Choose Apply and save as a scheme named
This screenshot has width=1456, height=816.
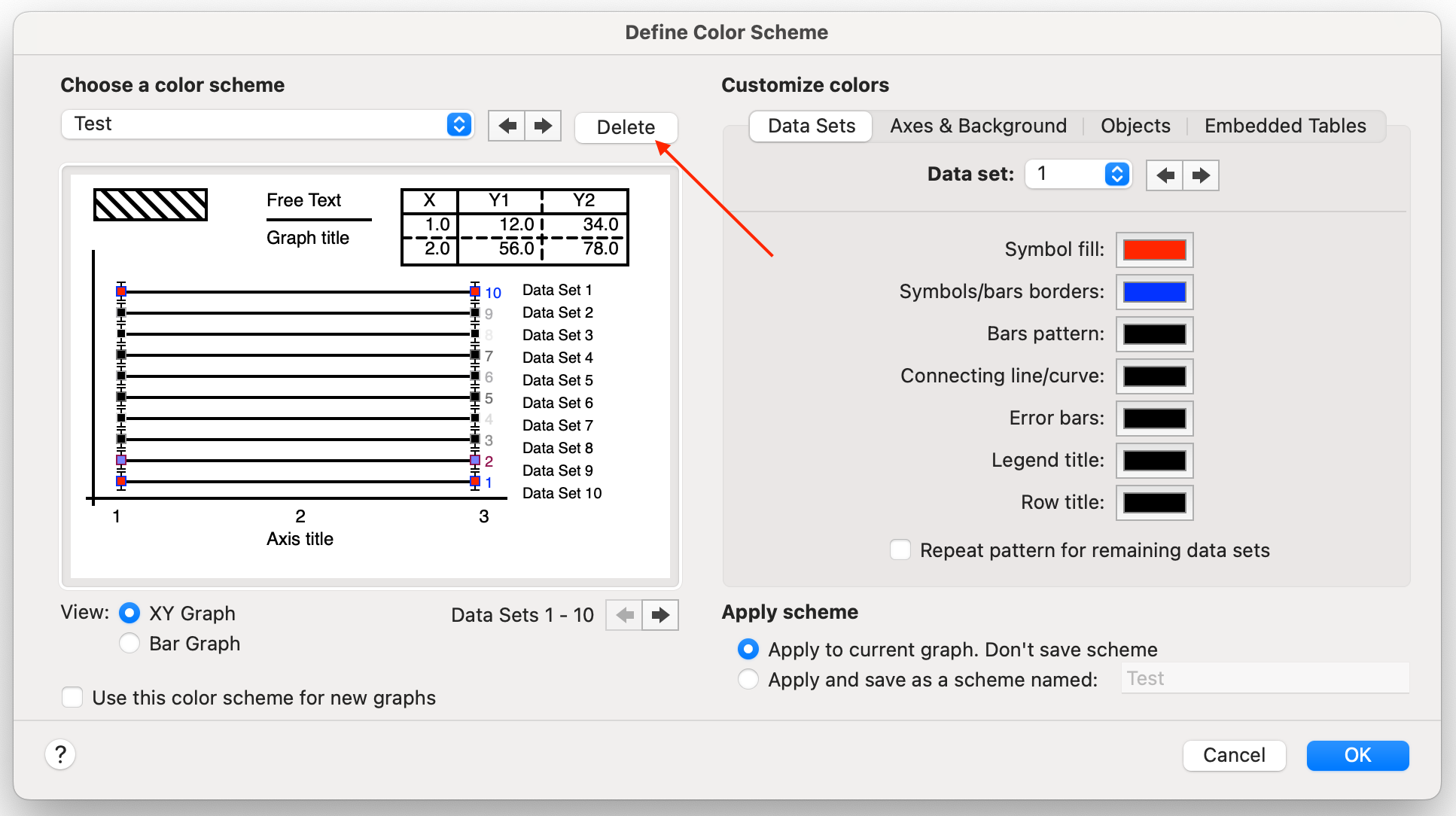[748, 679]
